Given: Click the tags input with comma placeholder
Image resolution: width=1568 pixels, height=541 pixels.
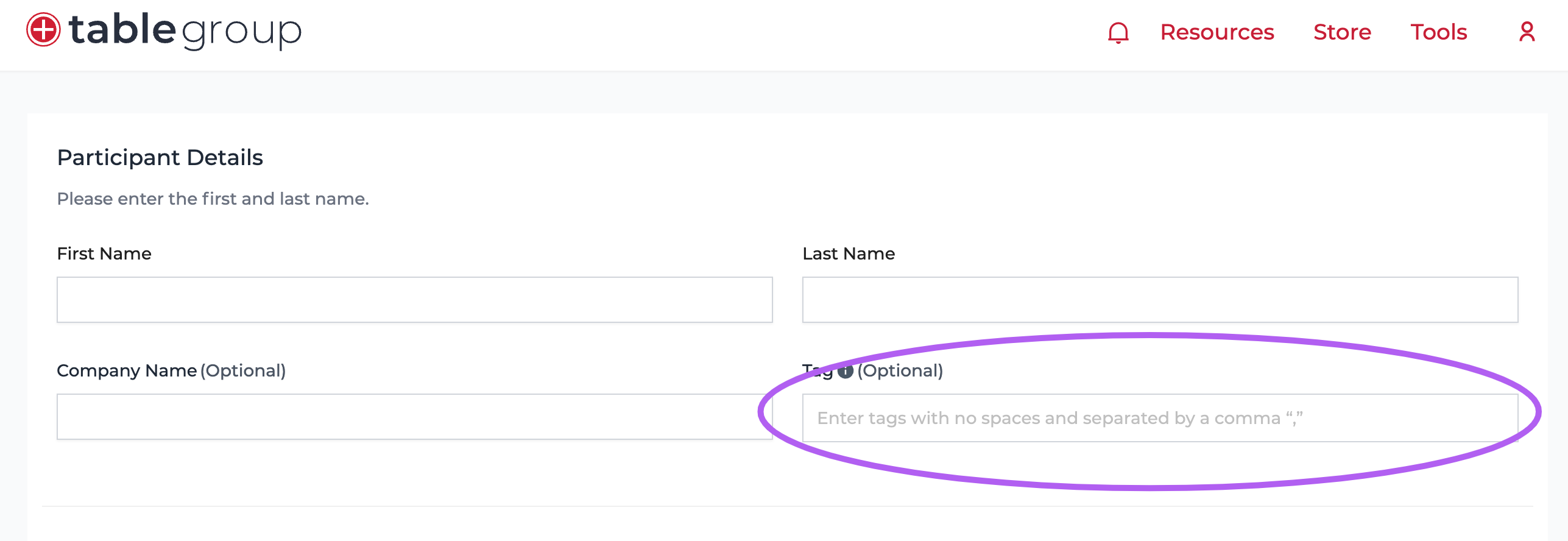Looking at the screenshot, I should pos(1160,418).
